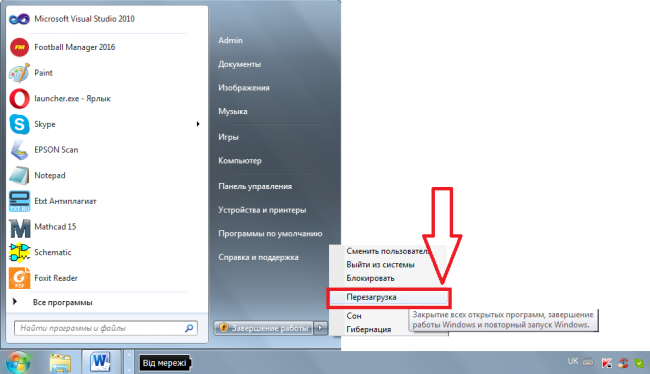Click the Schematic program icon
Image resolution: width=650 pixels, height=374 pixels.
click(19, 253)
